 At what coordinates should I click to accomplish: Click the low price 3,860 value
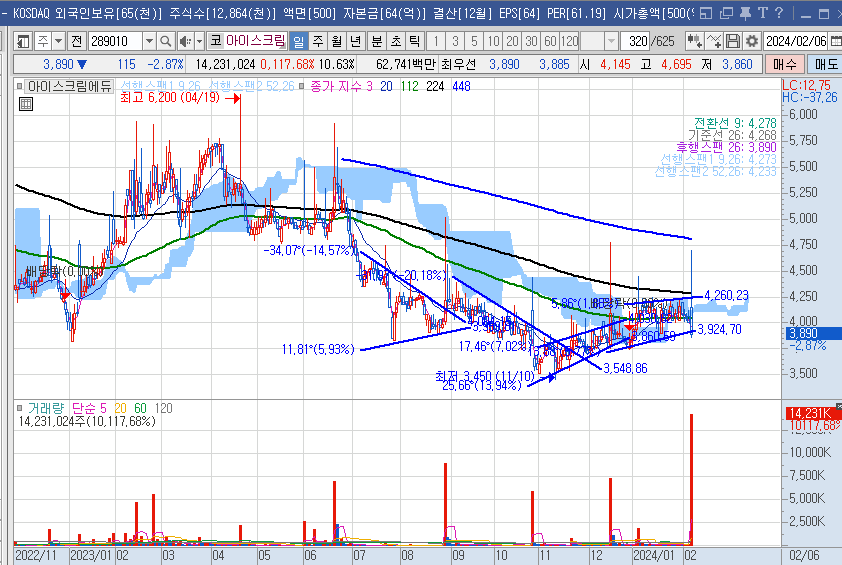point(737,64)
